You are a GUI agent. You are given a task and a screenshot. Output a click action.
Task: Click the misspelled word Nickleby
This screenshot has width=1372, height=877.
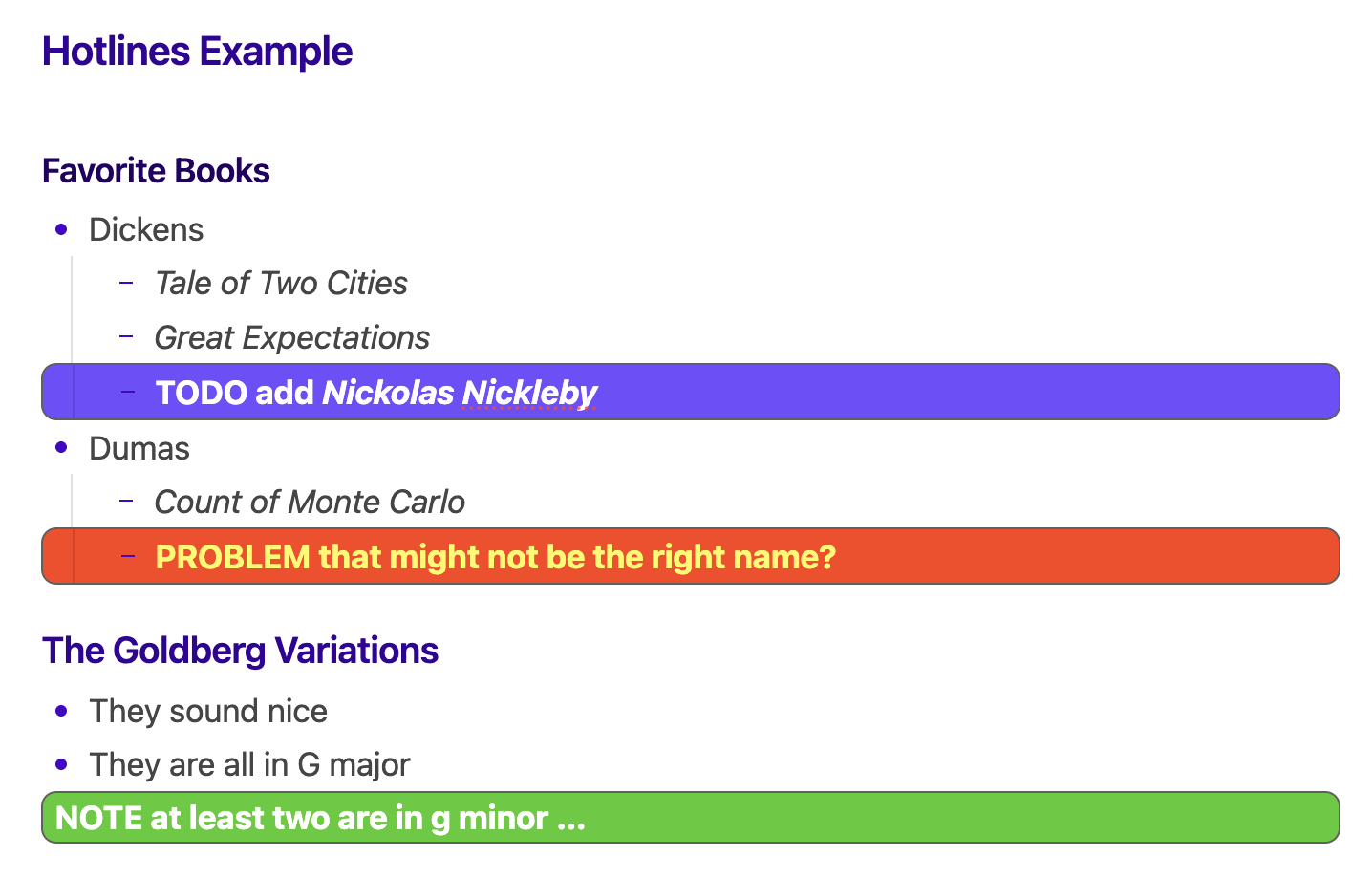click(529, 392)
